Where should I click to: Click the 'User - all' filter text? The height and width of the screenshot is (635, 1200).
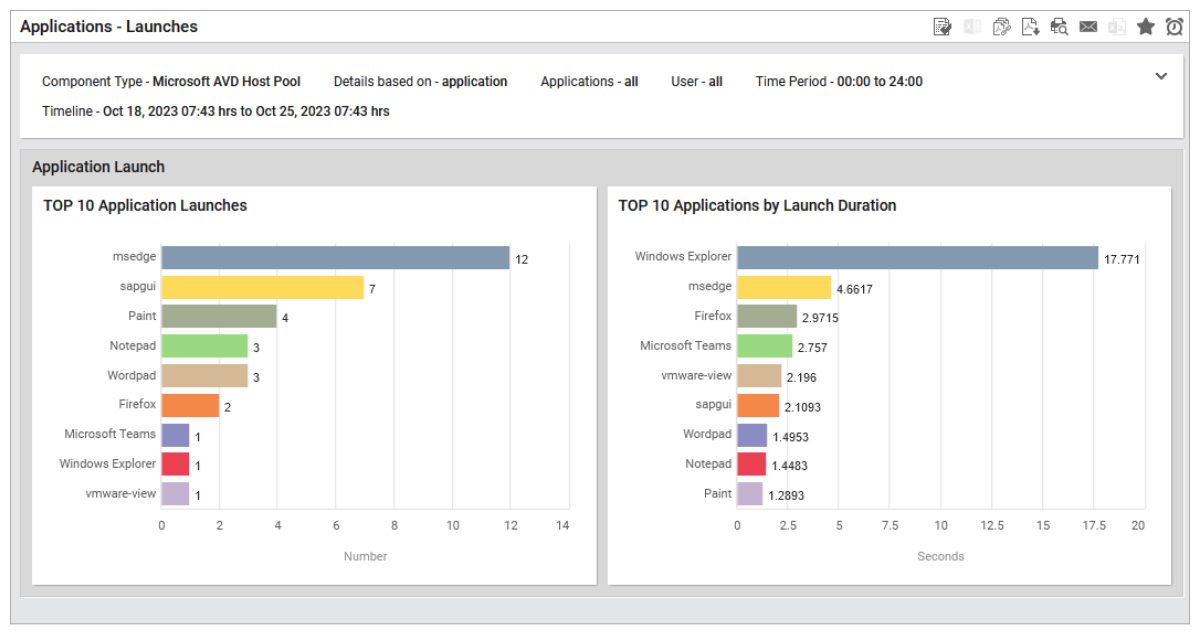point(697,82)
